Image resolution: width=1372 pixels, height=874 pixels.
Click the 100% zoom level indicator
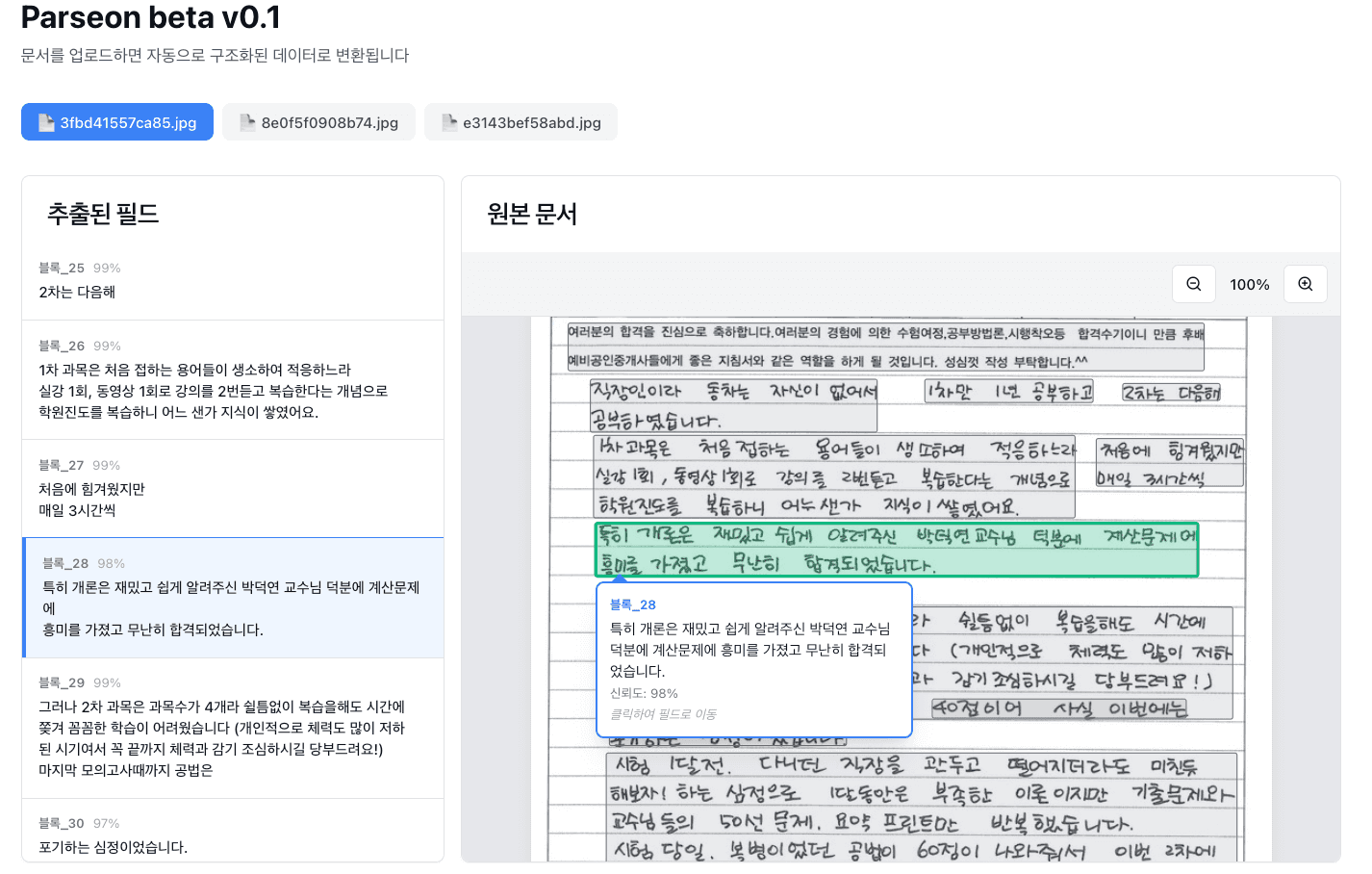[x=1249, y=284]
